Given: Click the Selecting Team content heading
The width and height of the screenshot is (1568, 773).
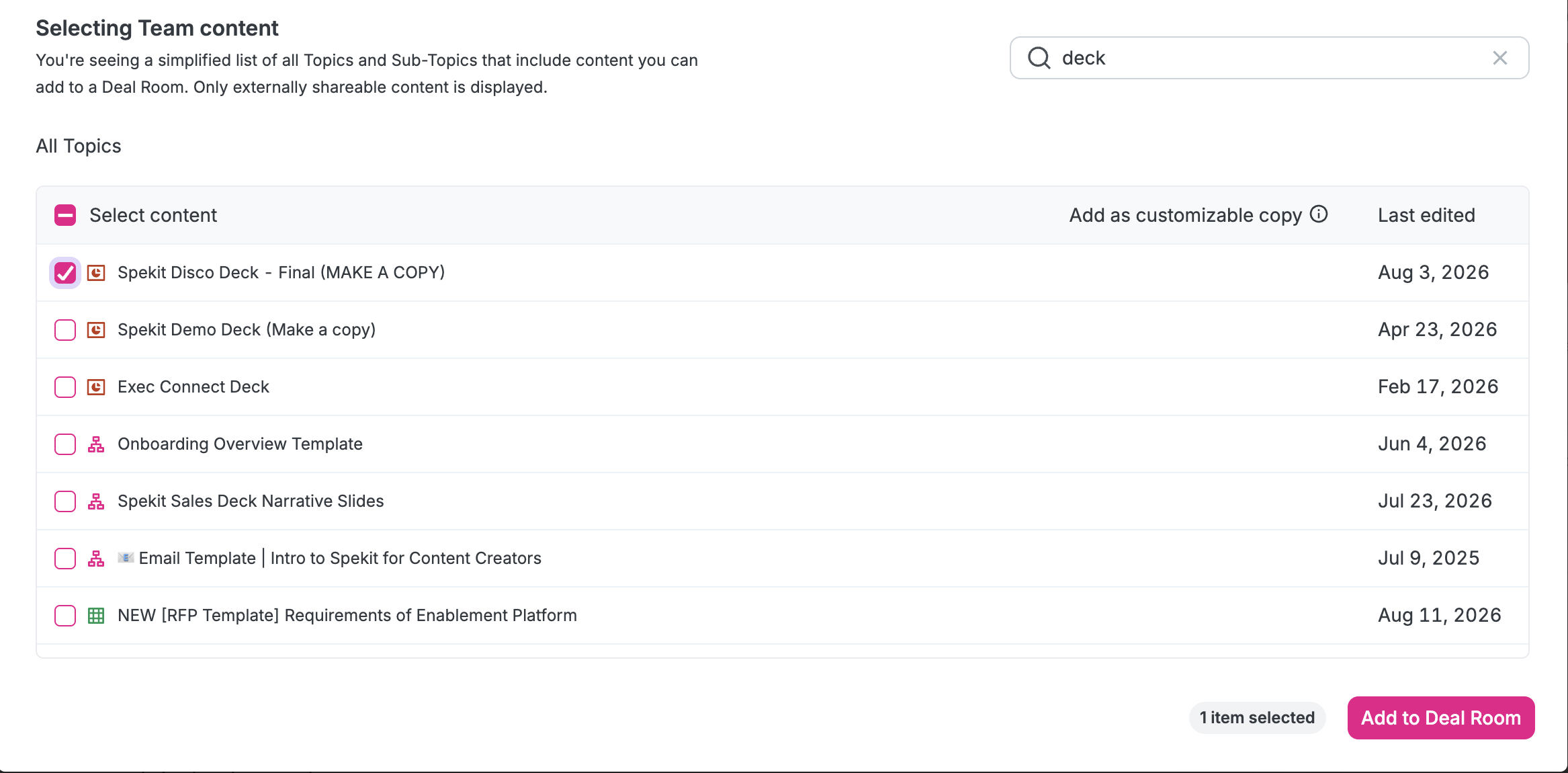Looking at the screenshot, I should pos(157,28).
